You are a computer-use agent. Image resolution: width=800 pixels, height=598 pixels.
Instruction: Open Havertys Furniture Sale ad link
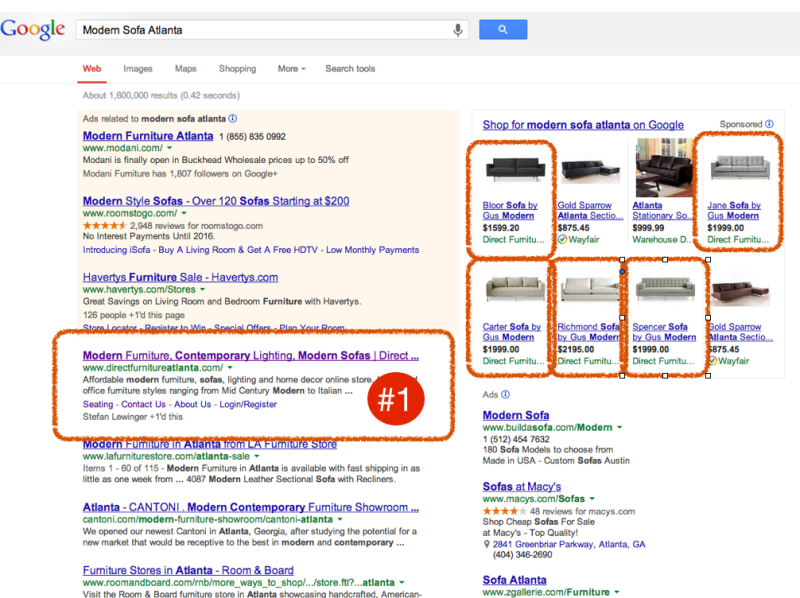(180, 277)
